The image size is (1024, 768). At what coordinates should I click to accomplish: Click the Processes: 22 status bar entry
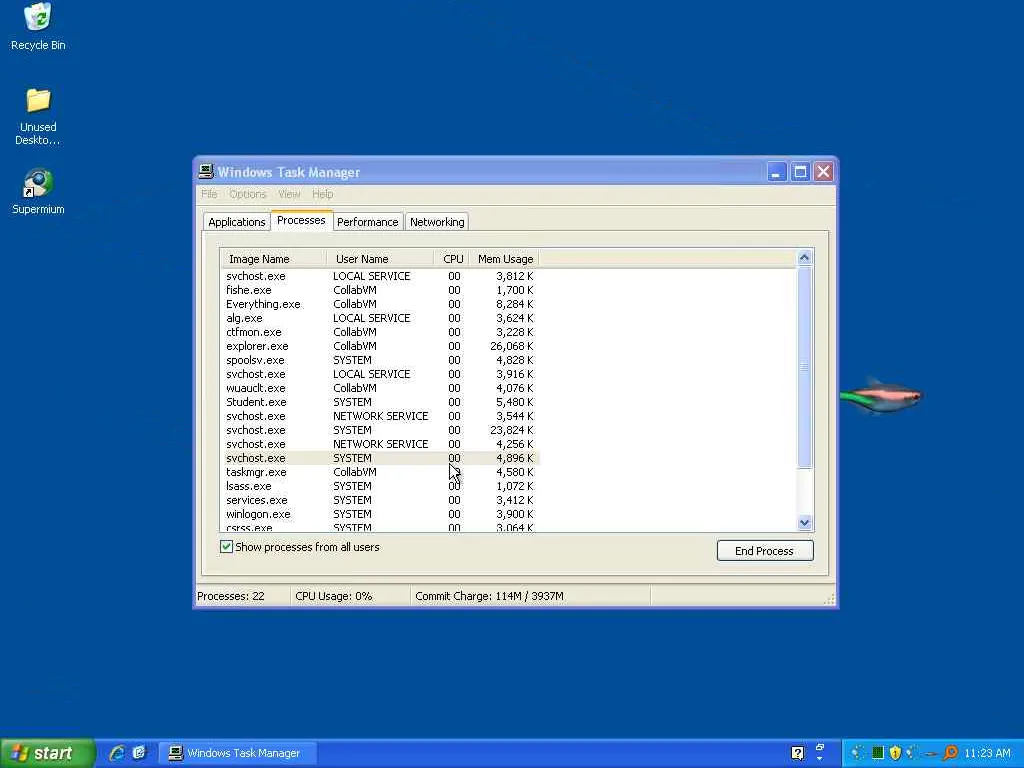click(x=243, y=596)
